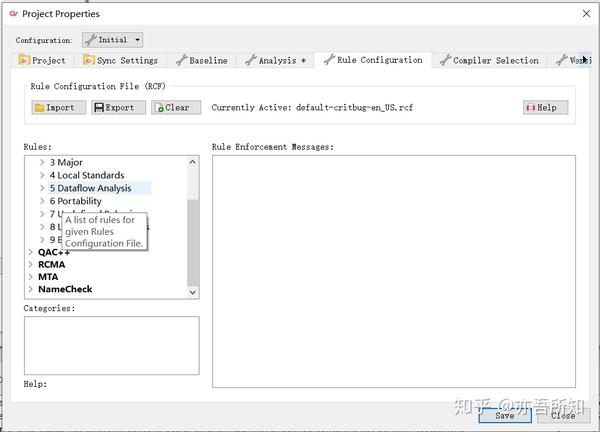Click the Close button
The height and width of the screenshot is (432, 600).
(563, 415)
